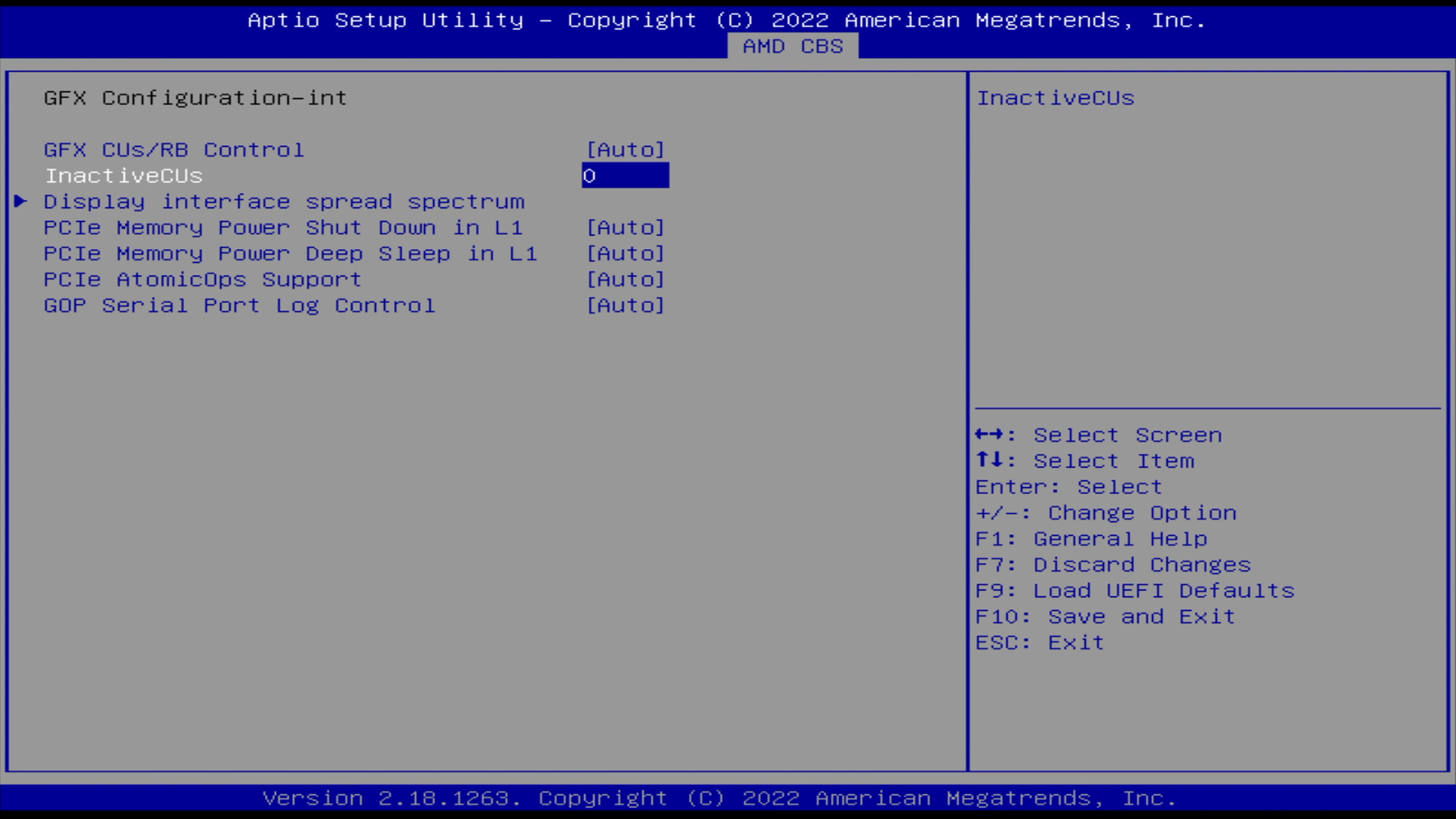The width and height of the screenshot is (1456, 819).
Task: Select the GFX CUs/RB Control label
Action: (x=174, y=150)
